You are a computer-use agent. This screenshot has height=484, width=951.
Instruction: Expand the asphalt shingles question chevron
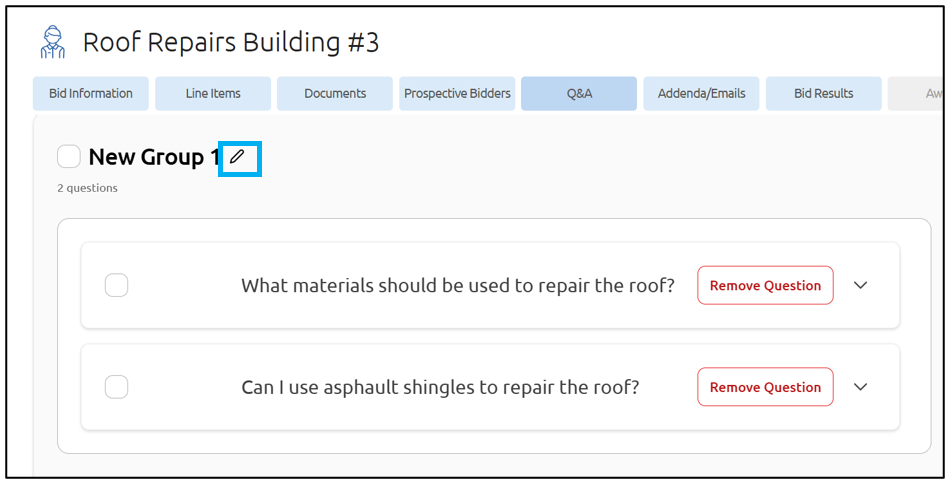(860, 387)
